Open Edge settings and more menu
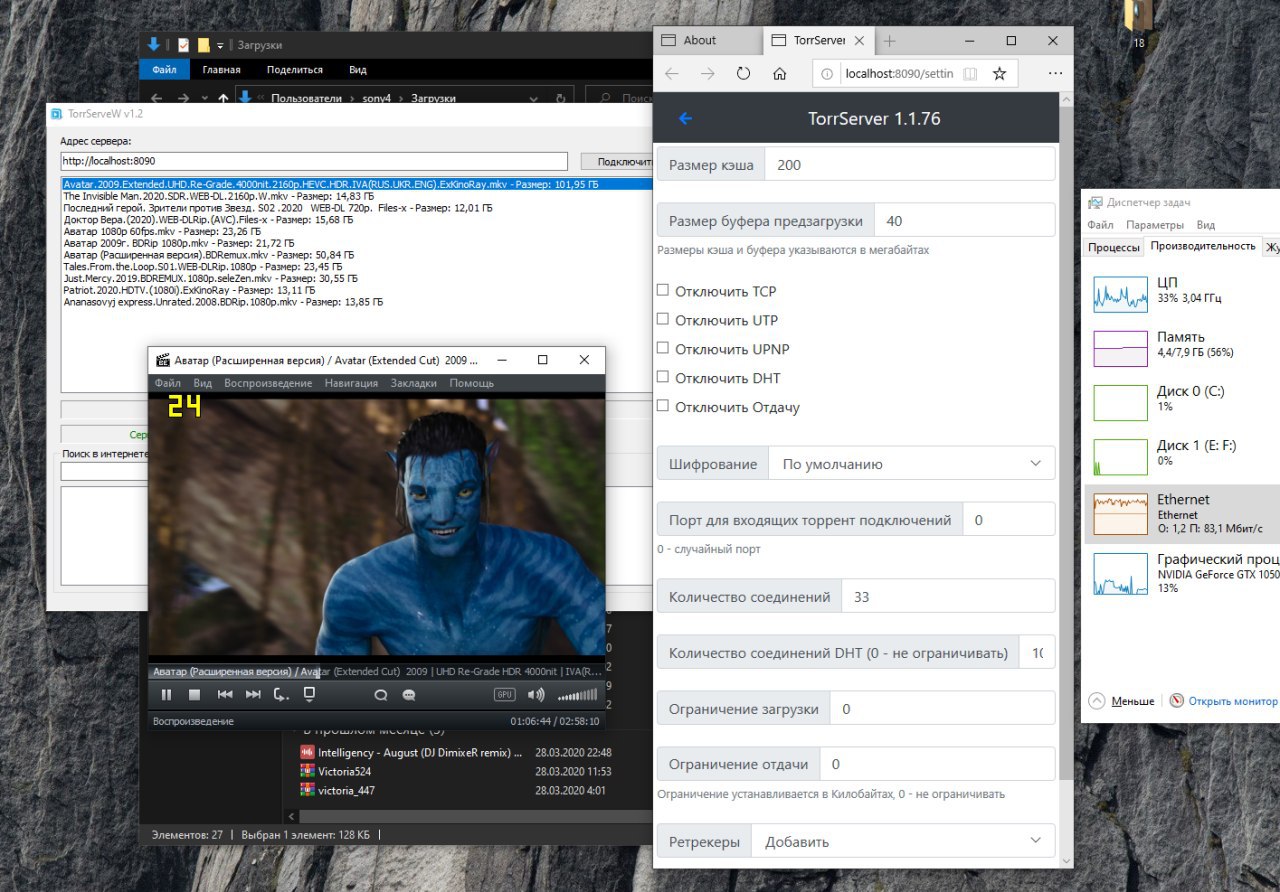The height and width of the screenshot is (892, 1280). (1055, 74)
